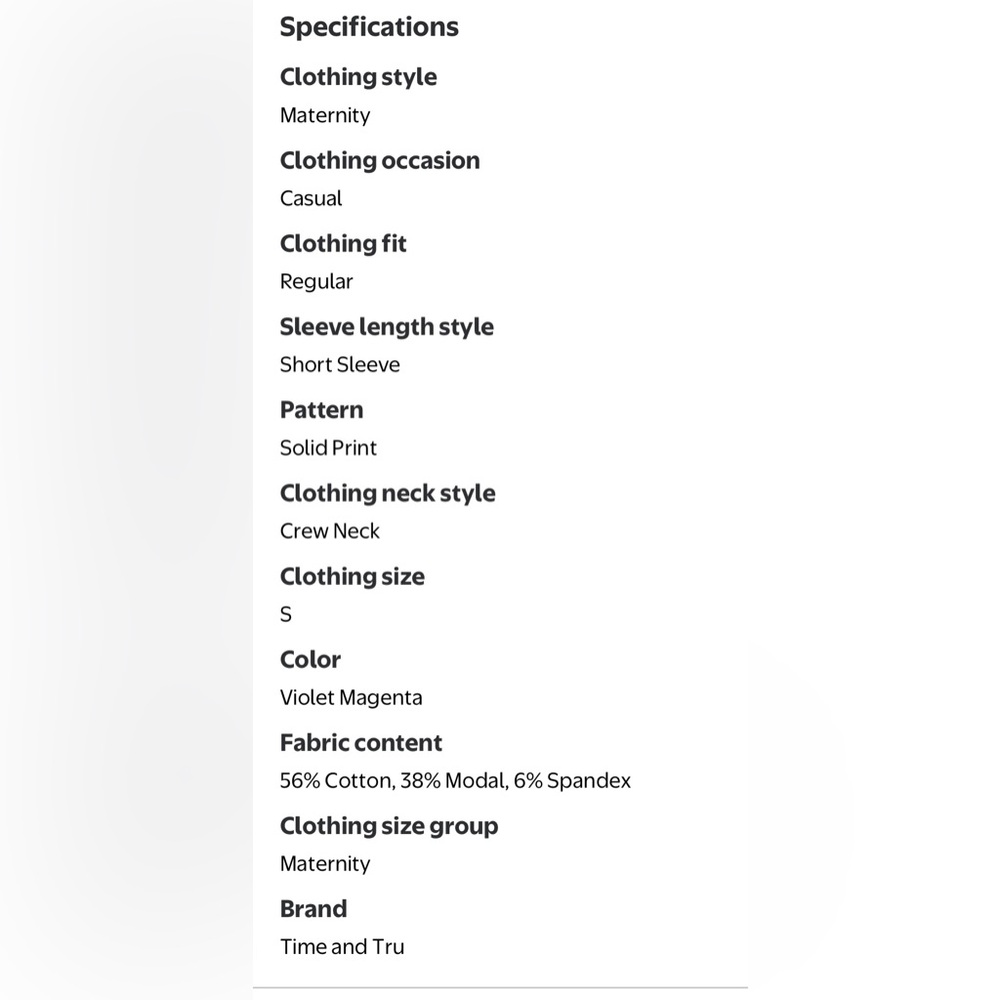
Task: Select the Clothing fit label
Action: tap(342, 244)
